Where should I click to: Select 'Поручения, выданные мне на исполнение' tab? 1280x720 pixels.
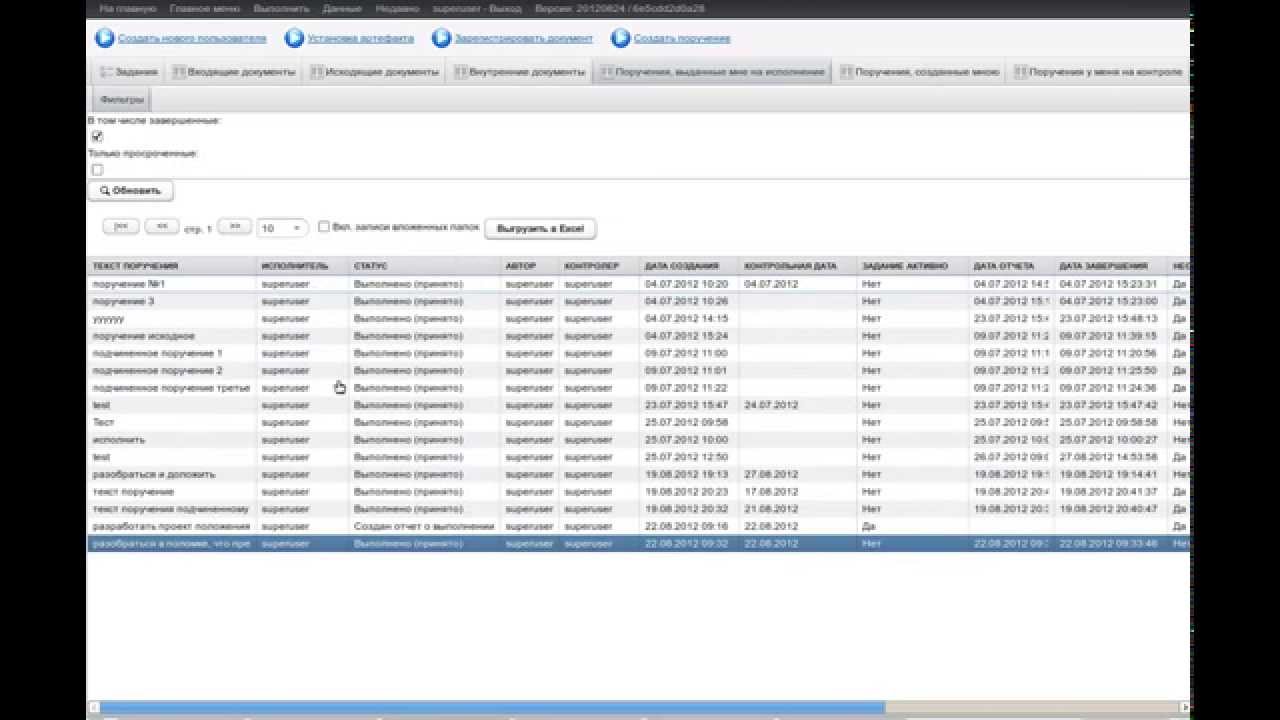[712, 72]
